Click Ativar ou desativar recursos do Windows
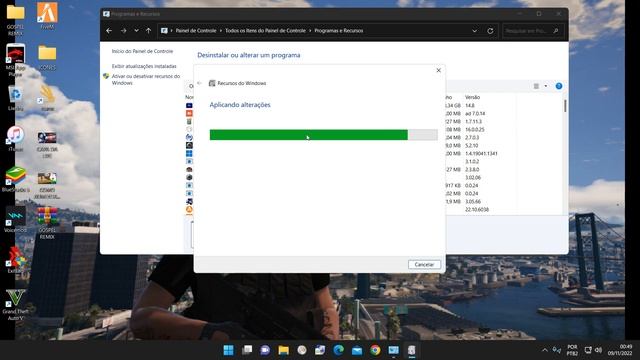 tap(146, 79)
